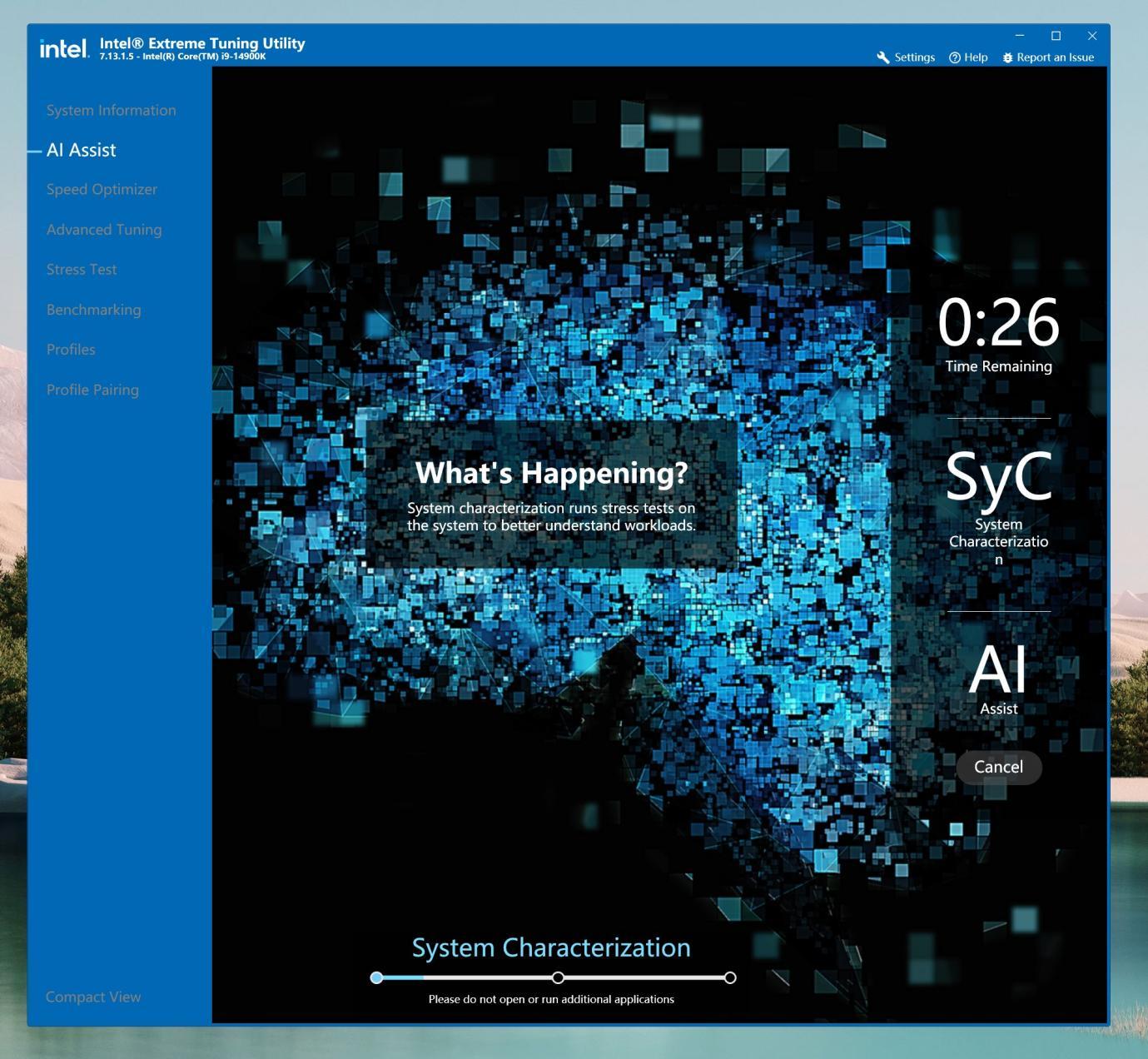Image resolution: width=1148 pixels, height=1059 pixels.
Task: Open Settings via the wrench icon
Action: (883, 57)
